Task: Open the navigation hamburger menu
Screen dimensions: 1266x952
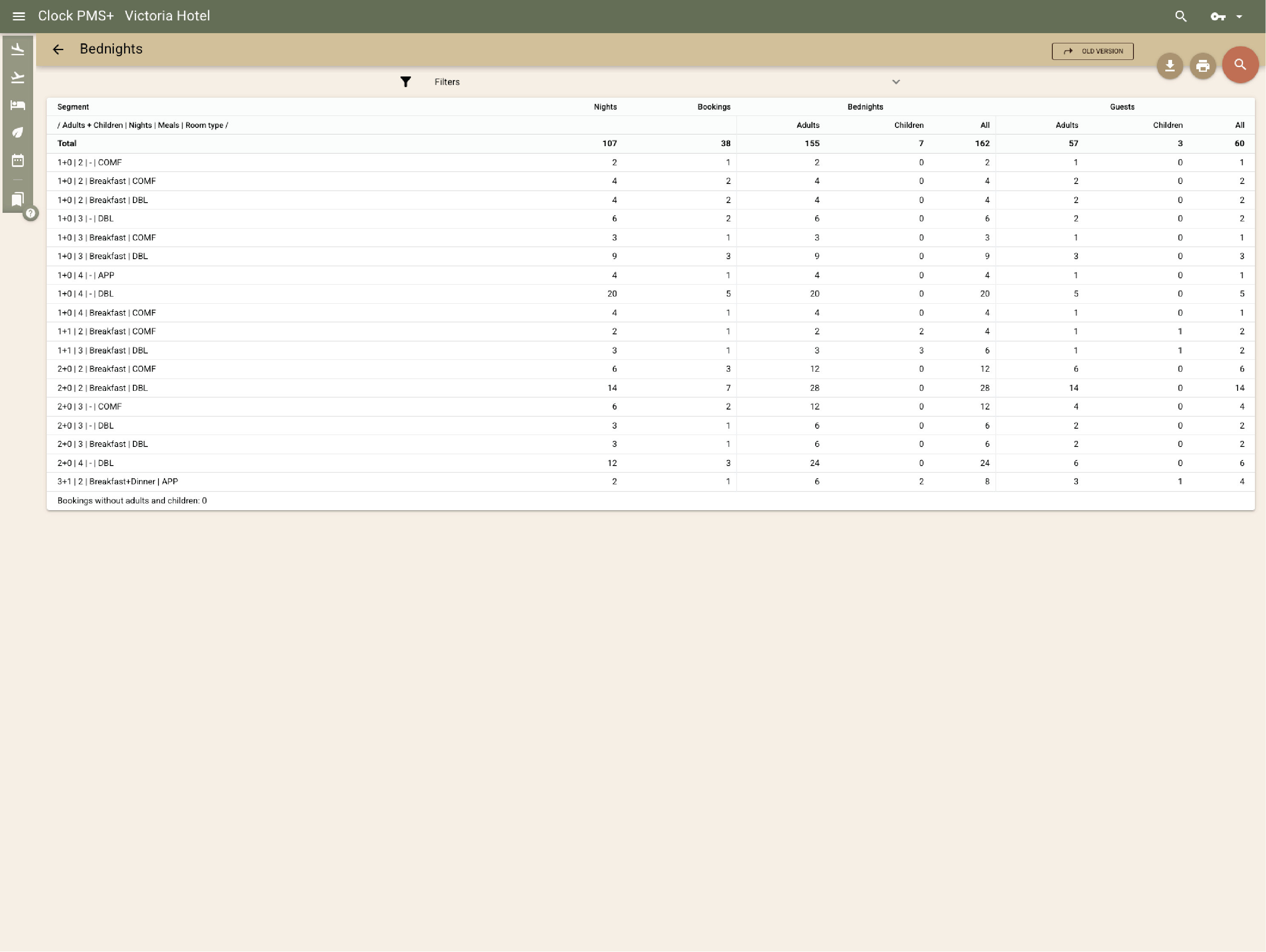Action: tap(18, 15)
